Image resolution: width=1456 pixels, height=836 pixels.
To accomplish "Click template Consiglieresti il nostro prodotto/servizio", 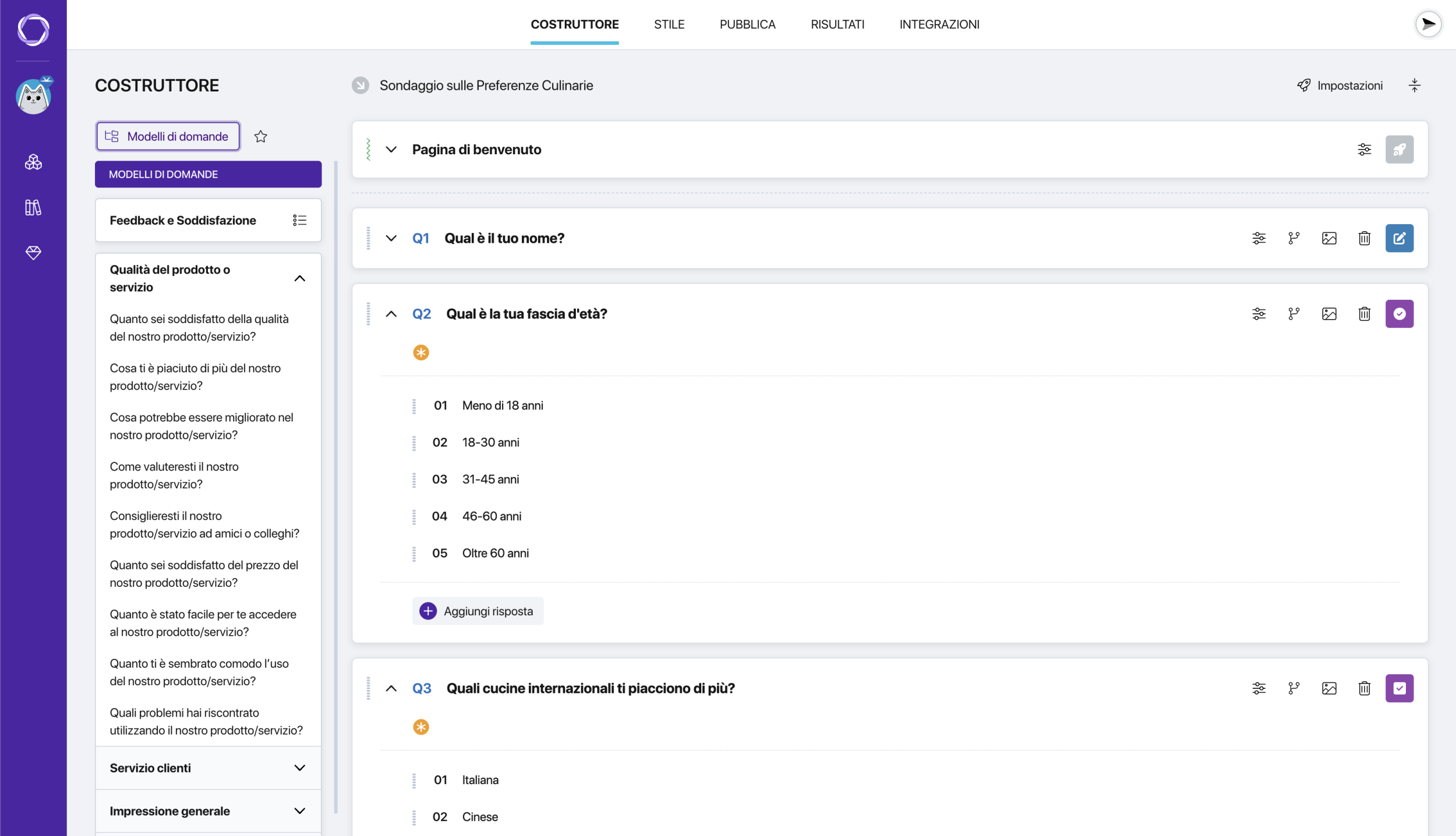I will coord(204,525).
